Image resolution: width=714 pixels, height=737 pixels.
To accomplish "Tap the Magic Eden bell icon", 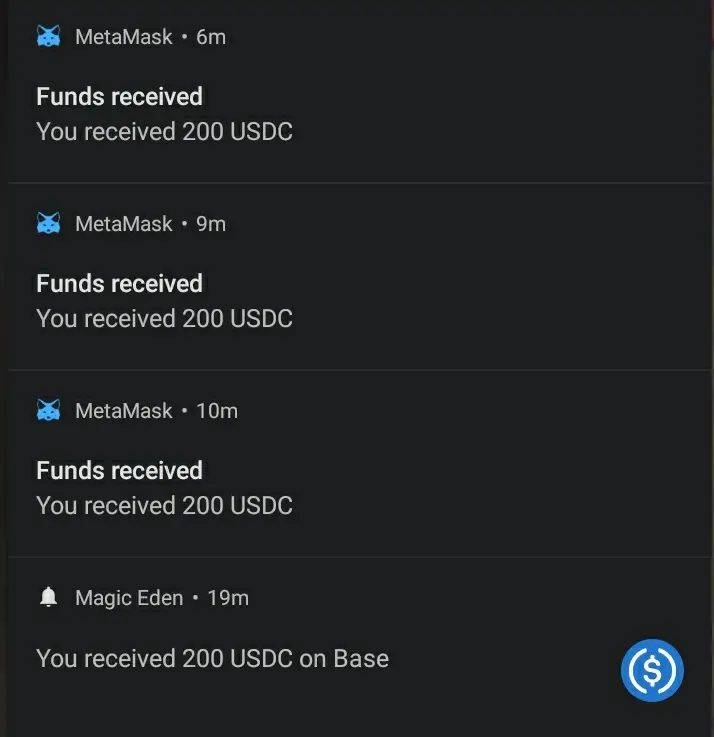I will (48, 597).
